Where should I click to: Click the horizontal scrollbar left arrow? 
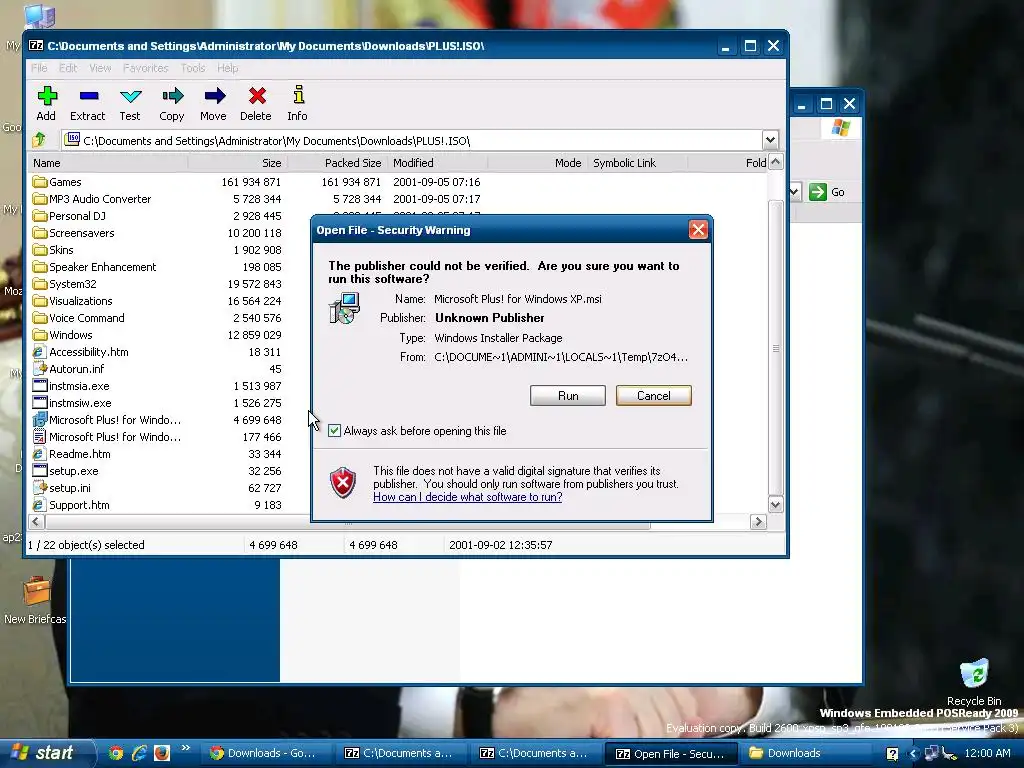(x=37, y=521)
